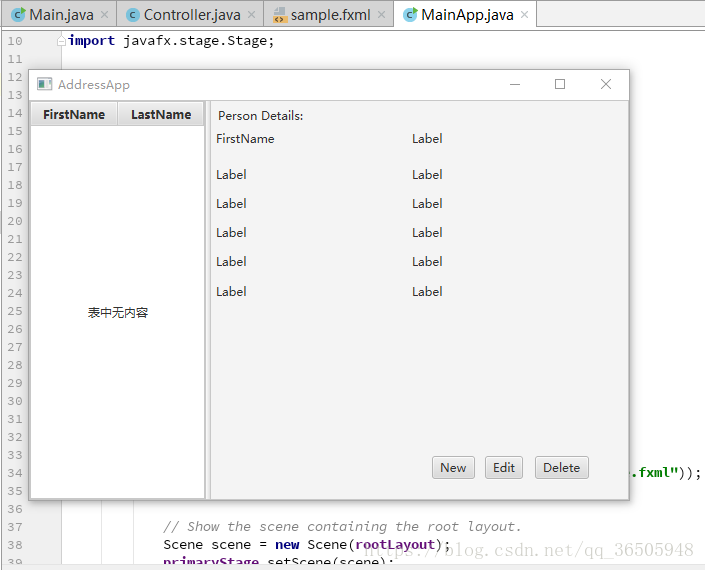Open the sample.fxml editor tab
The image size is (705, 570).
click(330, 15)
